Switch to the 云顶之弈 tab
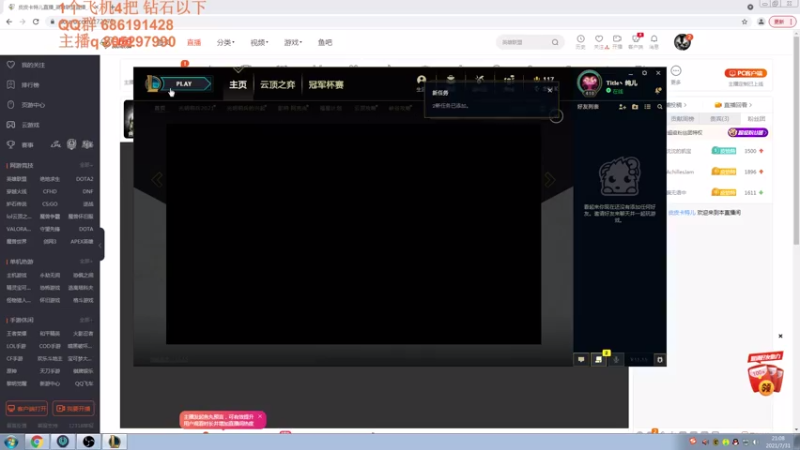The width and height of the screenshot is (800, 450). coord(278,85)
